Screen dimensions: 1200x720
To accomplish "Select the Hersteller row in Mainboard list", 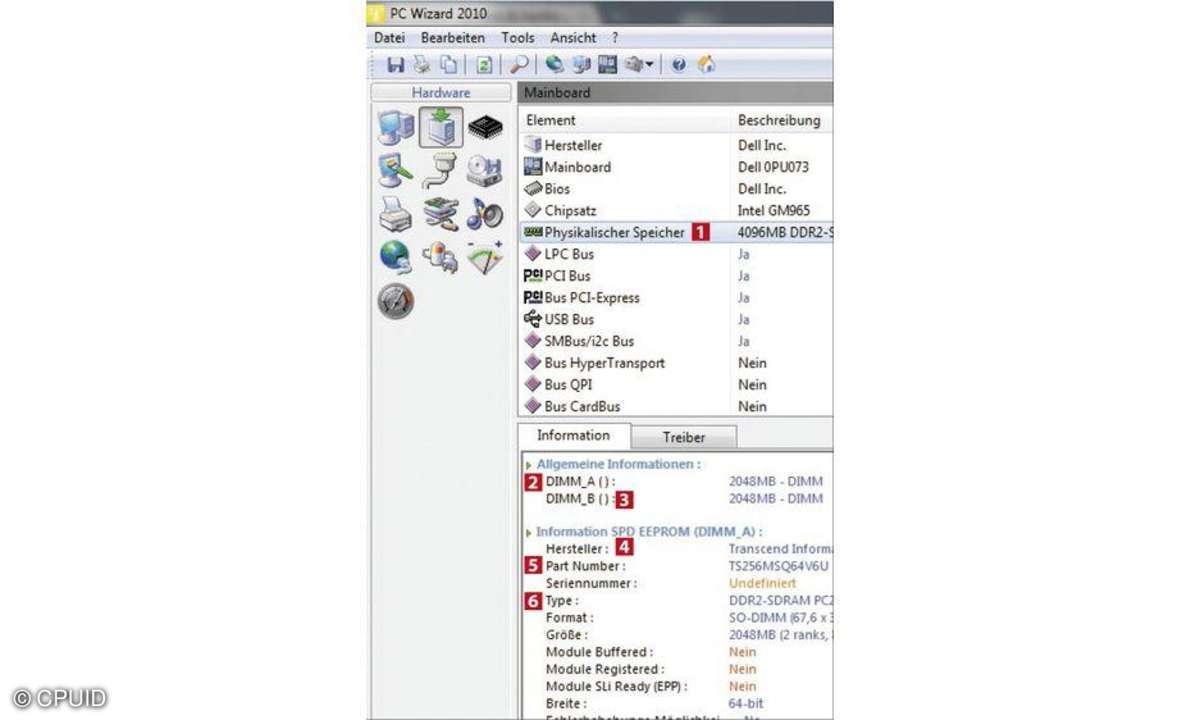I will pyautogui.click(x=675, y=145).
